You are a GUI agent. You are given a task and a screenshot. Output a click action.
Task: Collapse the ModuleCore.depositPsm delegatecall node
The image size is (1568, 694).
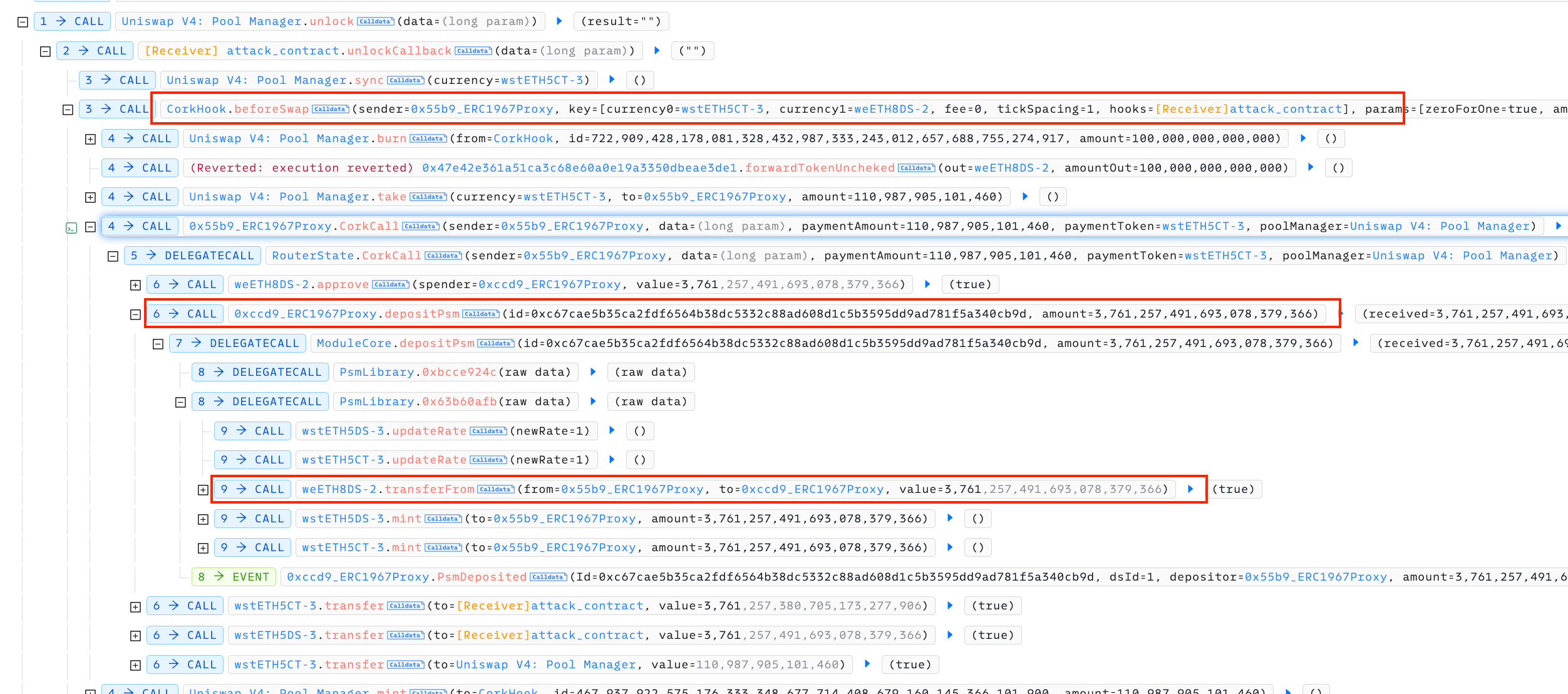pos(158,344)
